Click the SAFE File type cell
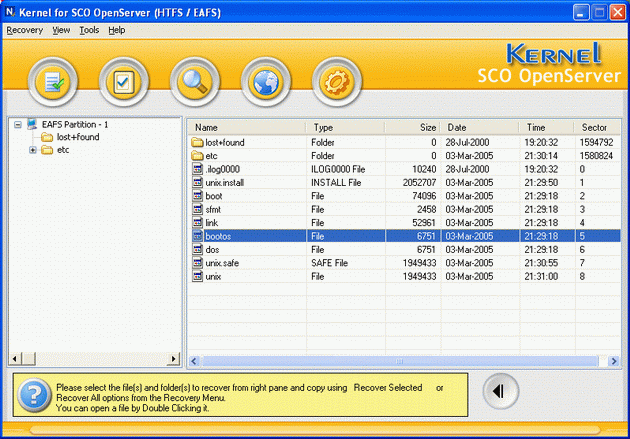 tap(329, 263)
